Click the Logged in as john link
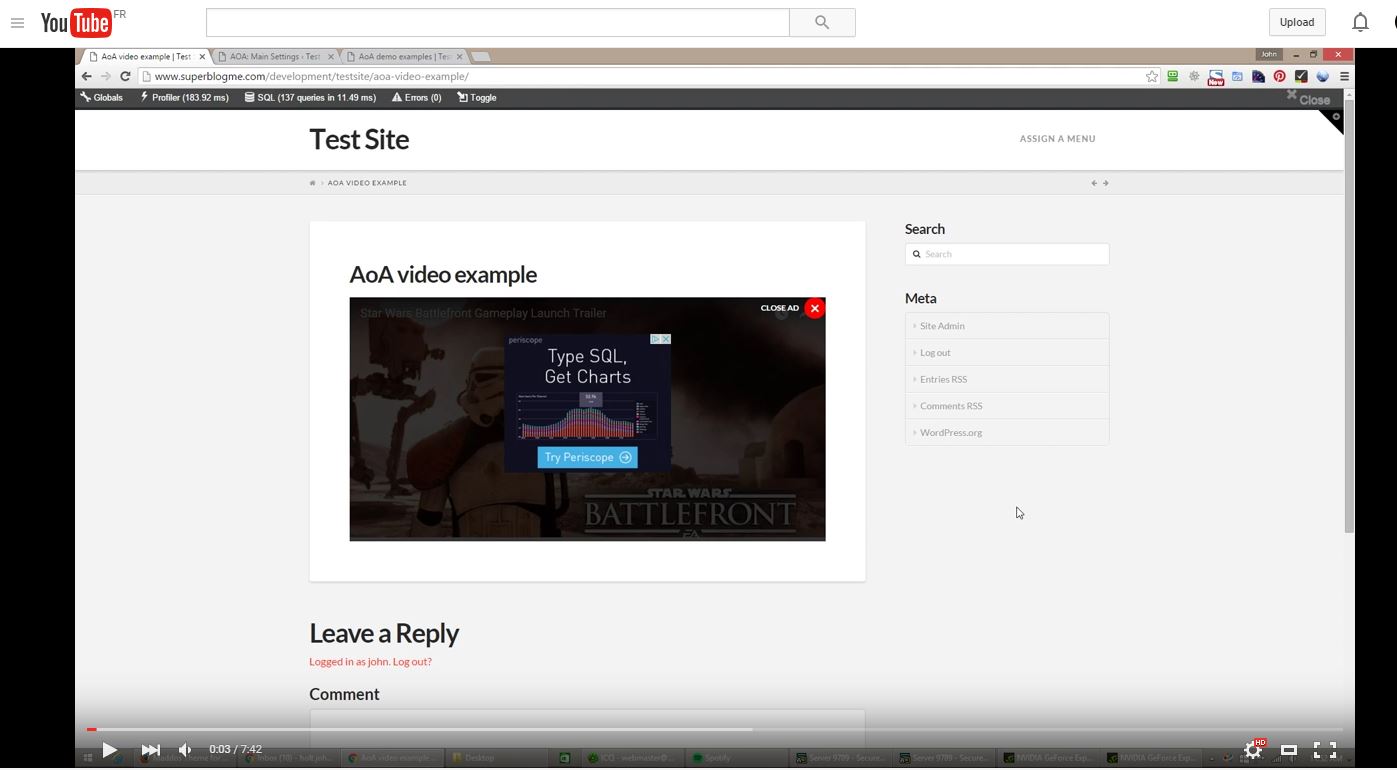 pyautogui.click(x=349, y=662)
